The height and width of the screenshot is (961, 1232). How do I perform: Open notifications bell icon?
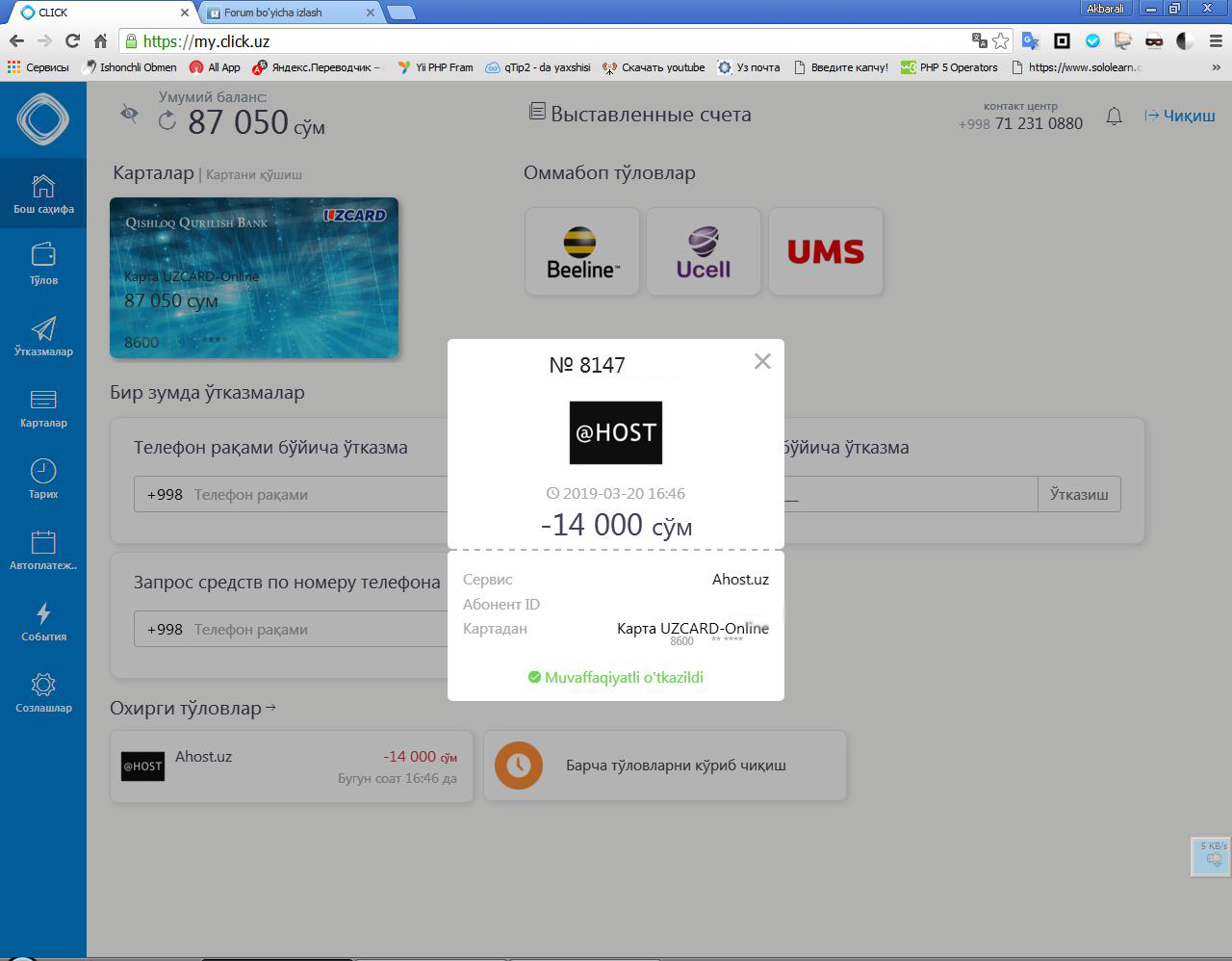(1114, 117)
